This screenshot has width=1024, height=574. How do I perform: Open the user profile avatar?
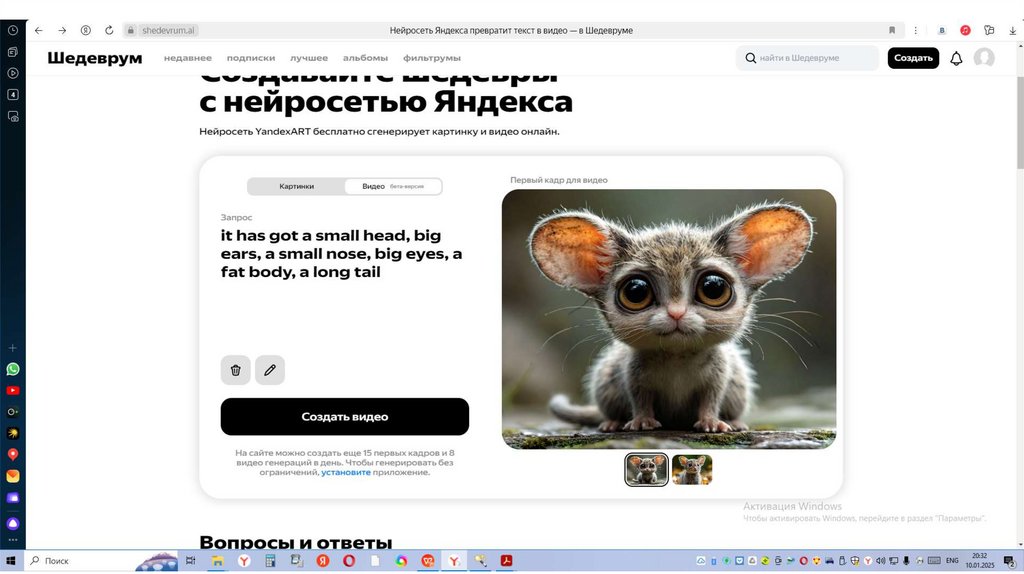click(x=984, y=58)
